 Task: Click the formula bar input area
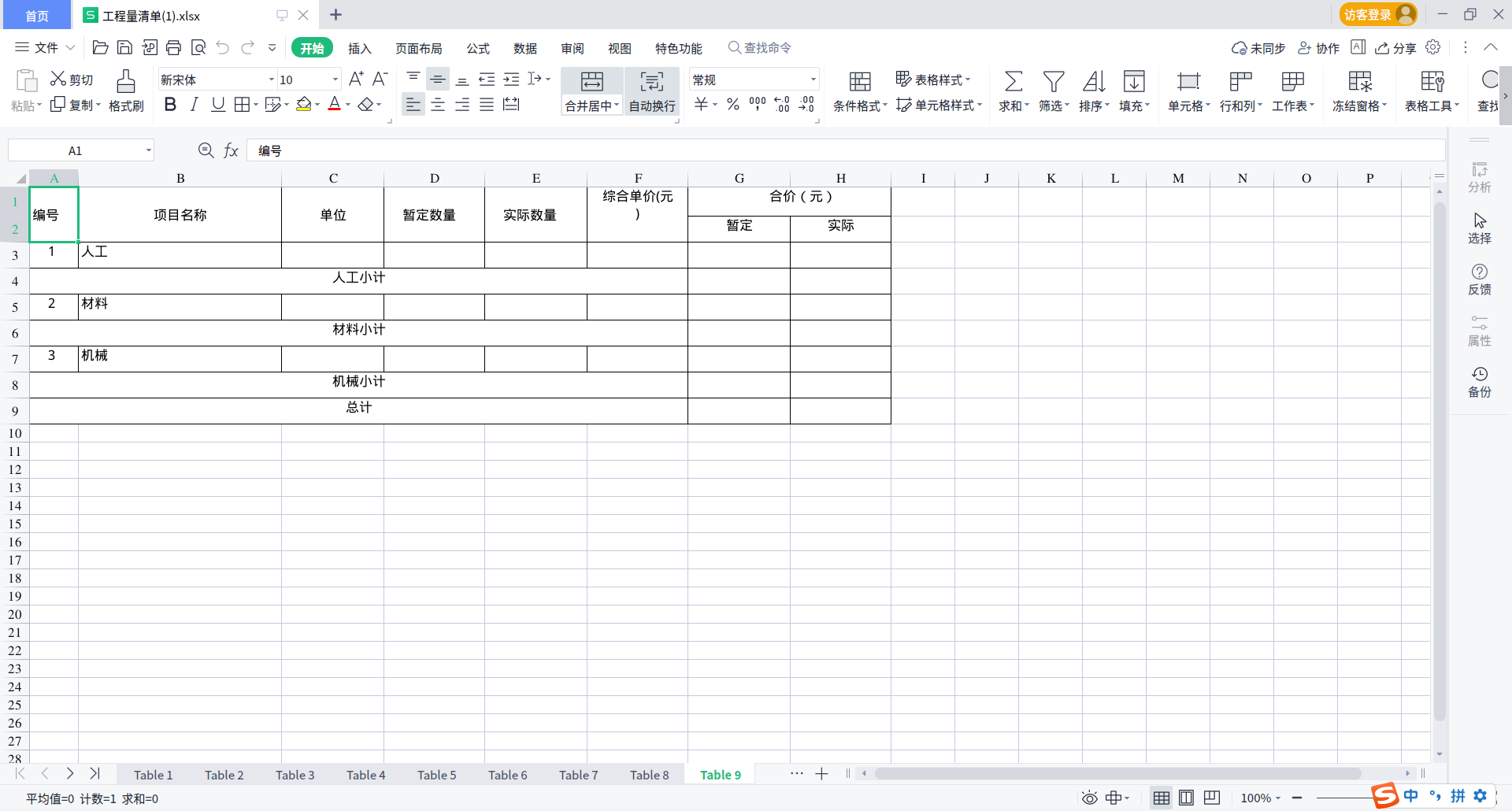[551, 150]
